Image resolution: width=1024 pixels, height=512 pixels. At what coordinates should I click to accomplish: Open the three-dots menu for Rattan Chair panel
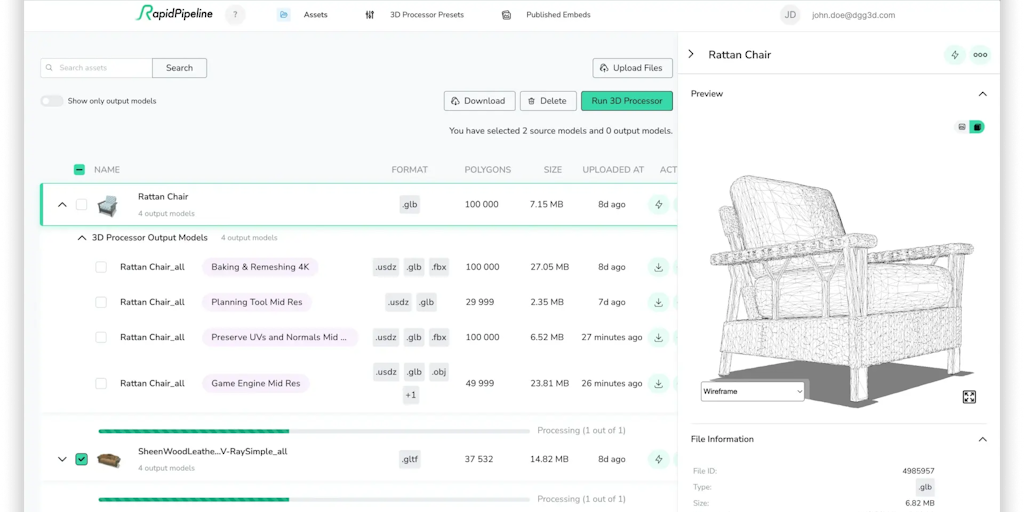tap(980, 55)
